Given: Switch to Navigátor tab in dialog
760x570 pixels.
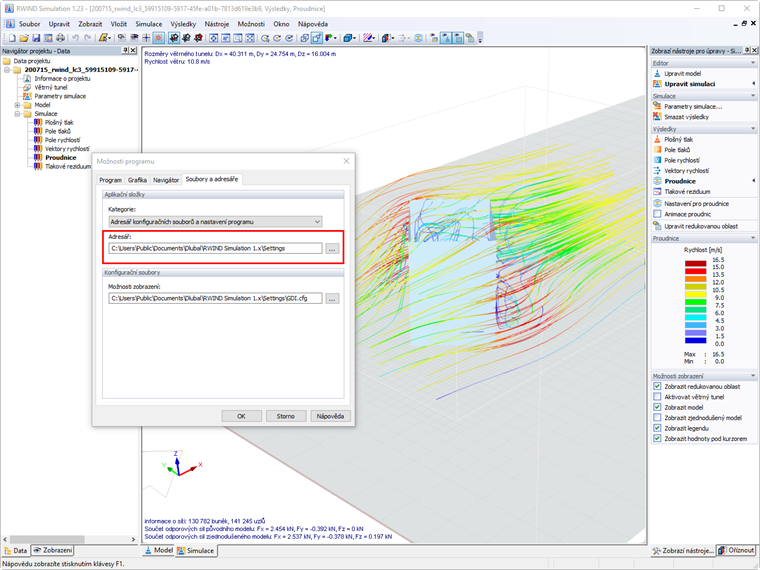Looking at the screenshot, I should click(x=166, y=180).
